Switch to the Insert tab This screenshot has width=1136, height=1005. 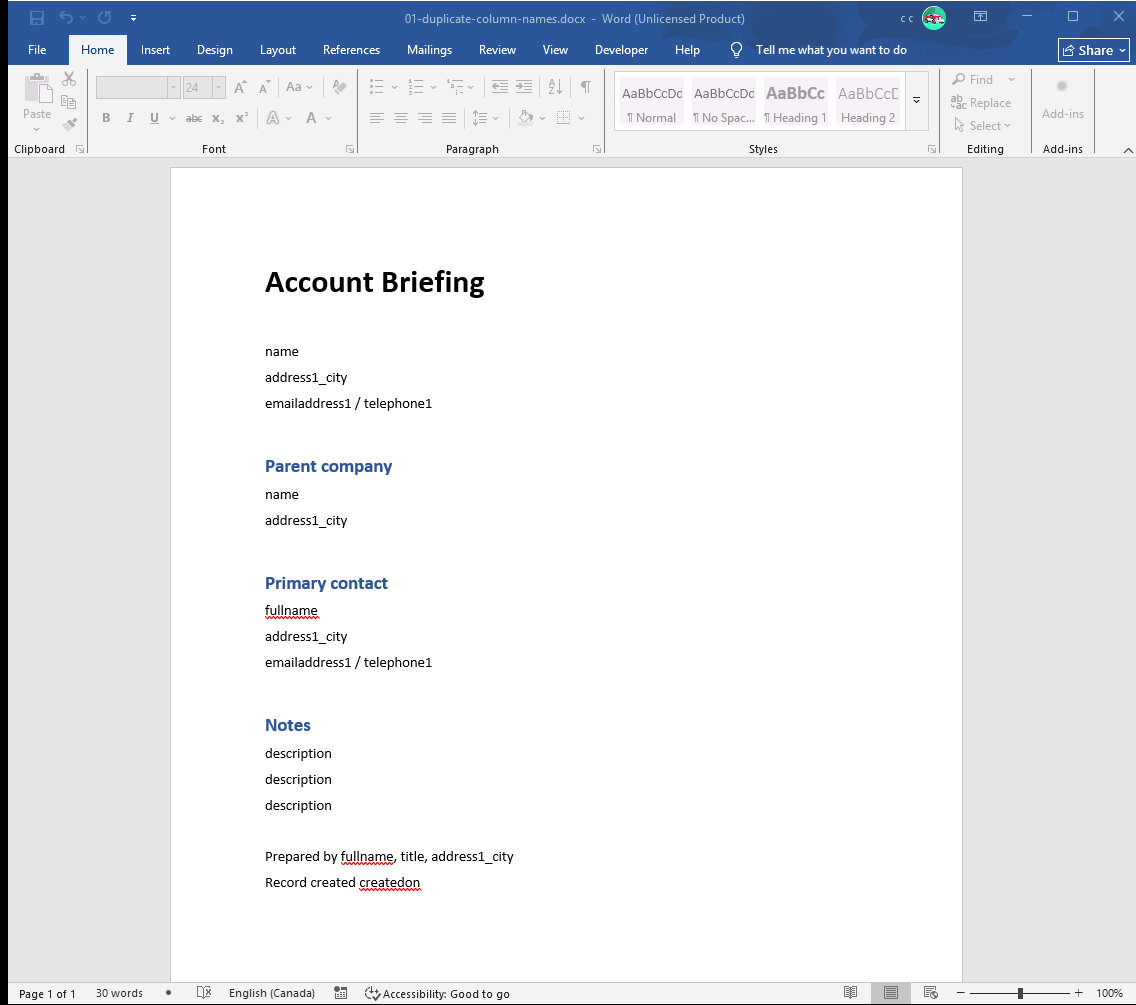tap(155, 50)
